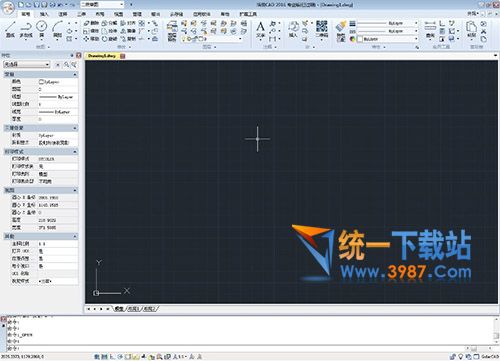Image resolution: width=500 pixels, height=361 pixels.
Task: Switch to the Model layout tab
Action: 119,309
